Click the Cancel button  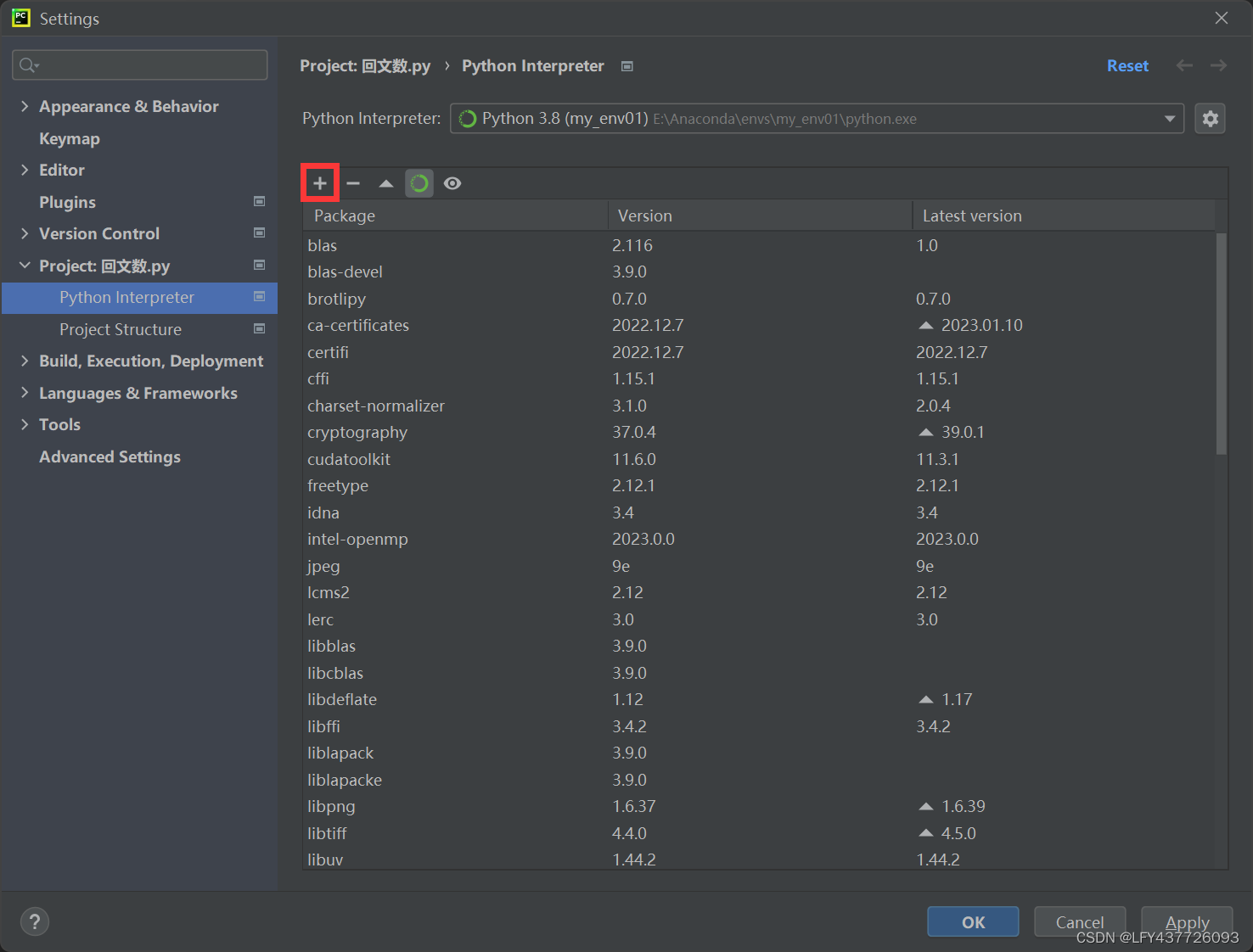pos(1080,921)
